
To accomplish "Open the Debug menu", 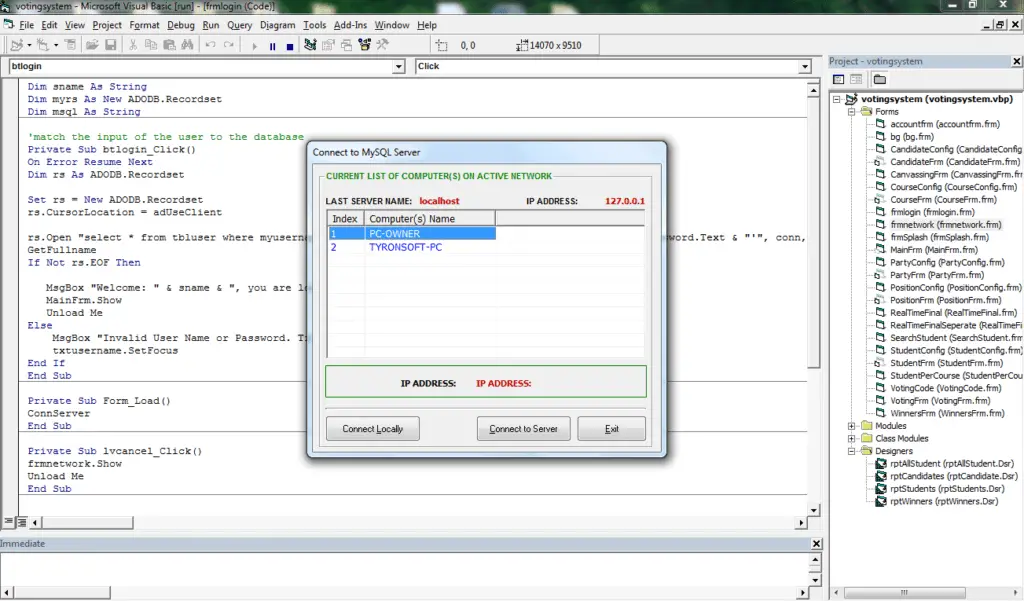I will [x=186, y=25].
